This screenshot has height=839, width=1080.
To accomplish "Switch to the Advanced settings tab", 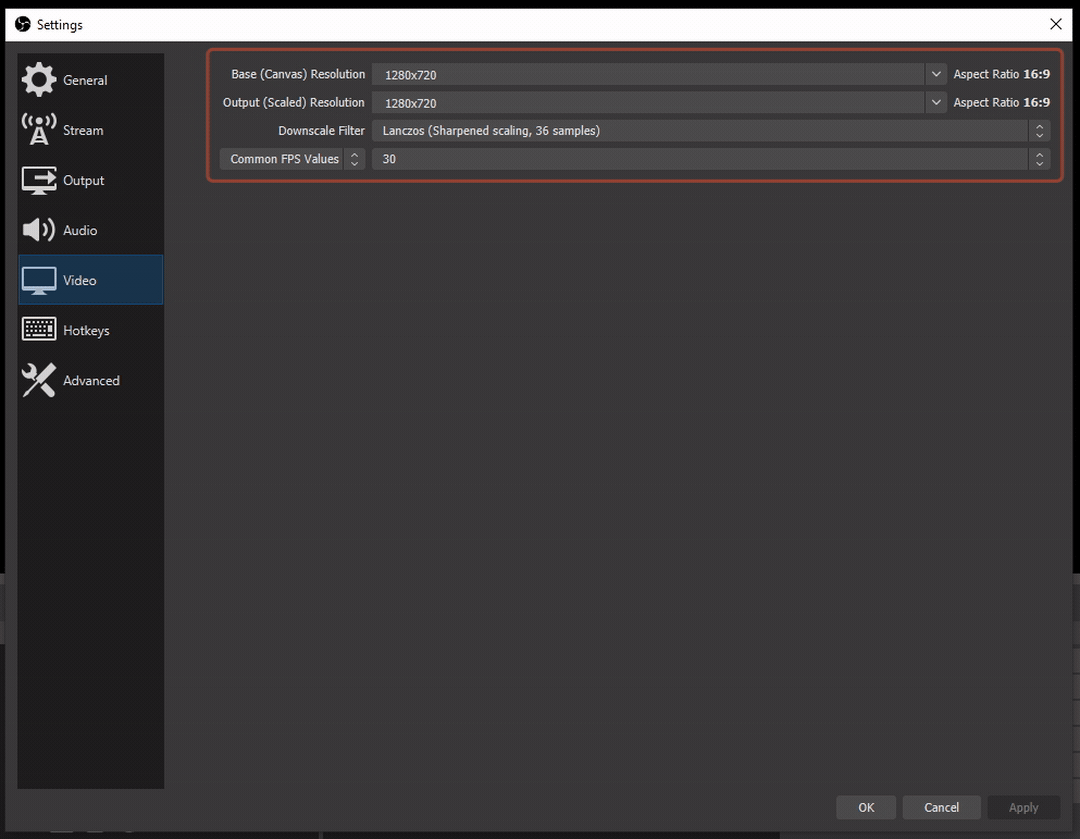I will click(91, 380).
